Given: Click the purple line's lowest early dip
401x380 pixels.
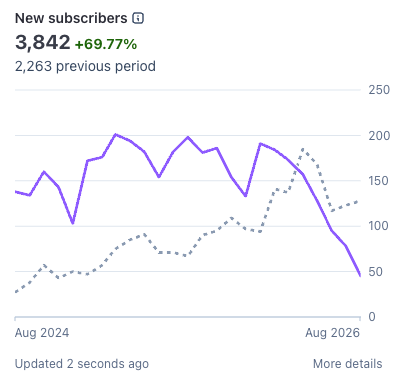Looking at the screenshot, I should pyautogui.click(x=73, y=223).
